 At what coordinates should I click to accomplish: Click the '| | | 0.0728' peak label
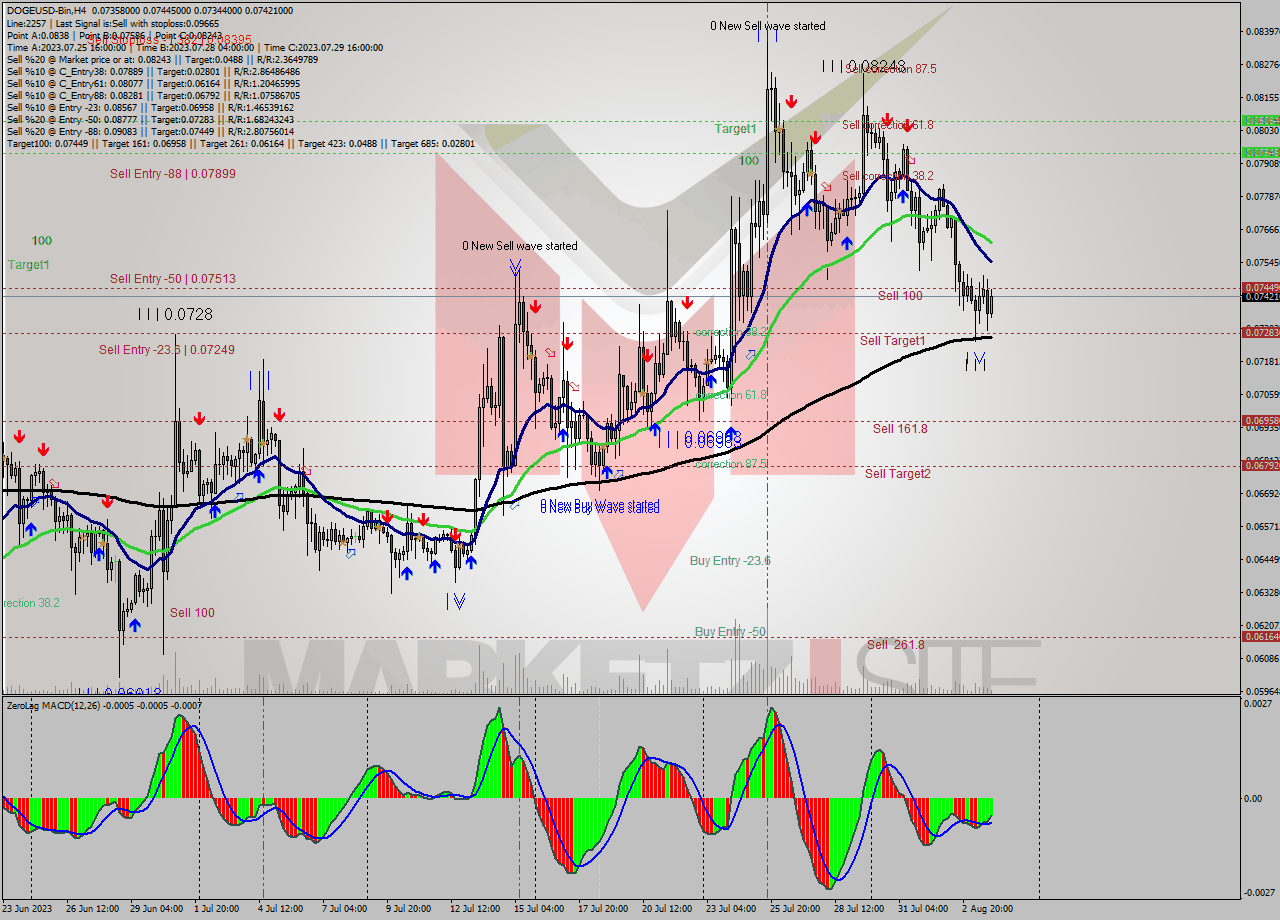[175, 315]
